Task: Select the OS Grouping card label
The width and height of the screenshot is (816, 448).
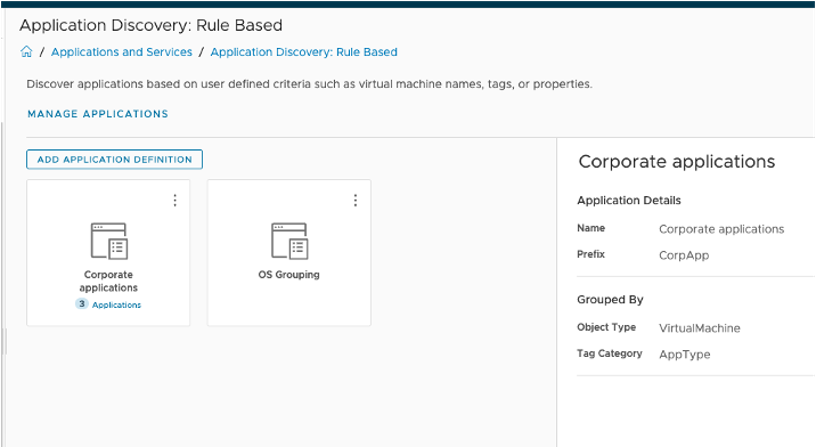Action: pyautogui.click(x=288, y=274)
